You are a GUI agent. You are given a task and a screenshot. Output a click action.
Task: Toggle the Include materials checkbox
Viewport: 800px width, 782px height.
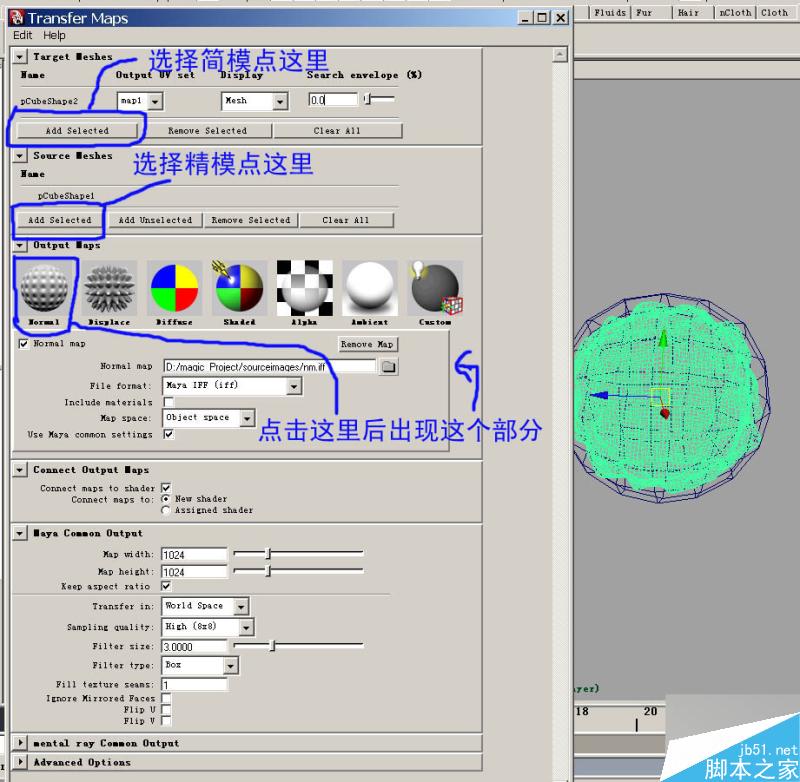point(168,403)
